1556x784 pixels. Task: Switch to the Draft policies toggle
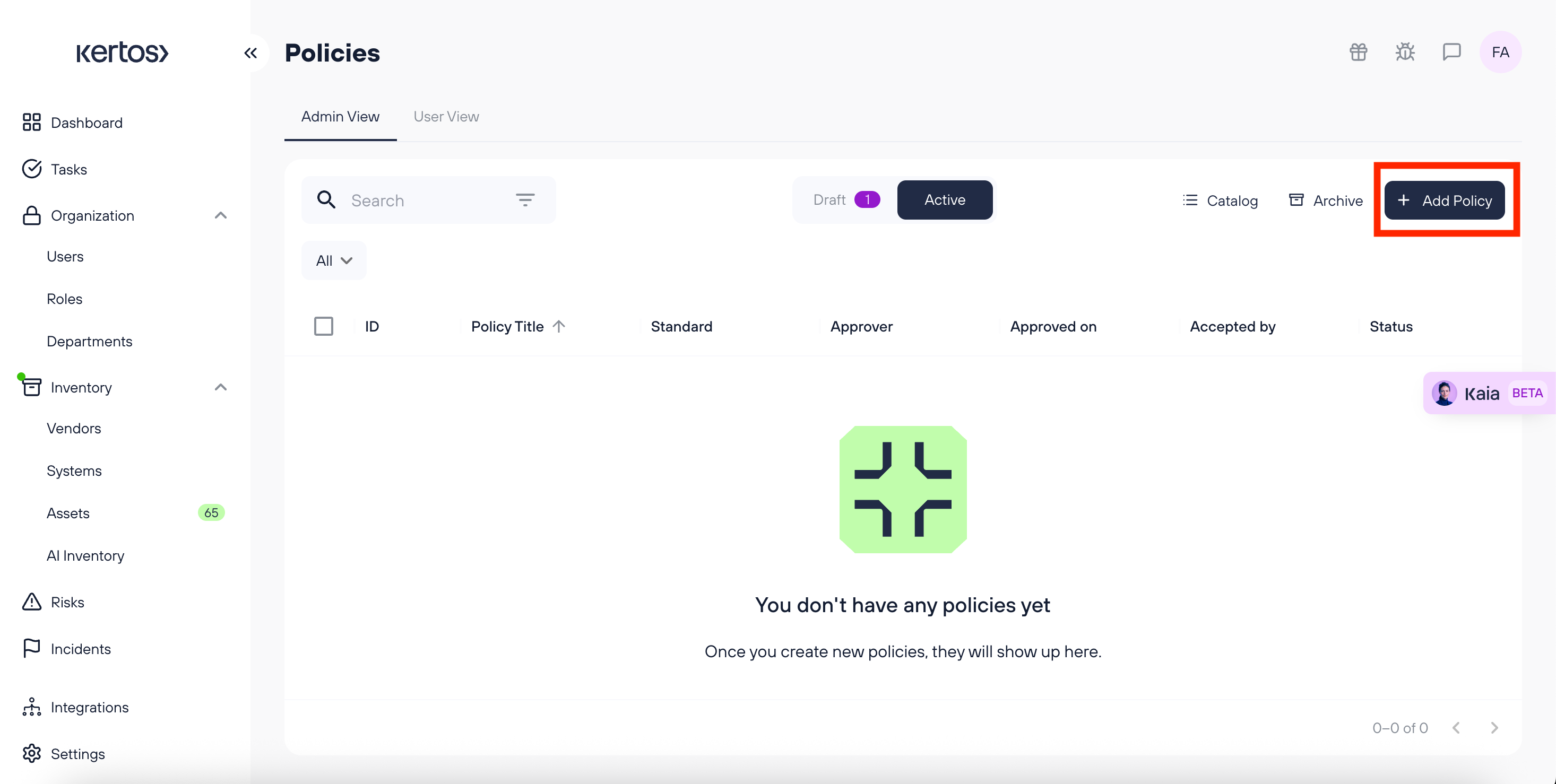click(845, 200)
